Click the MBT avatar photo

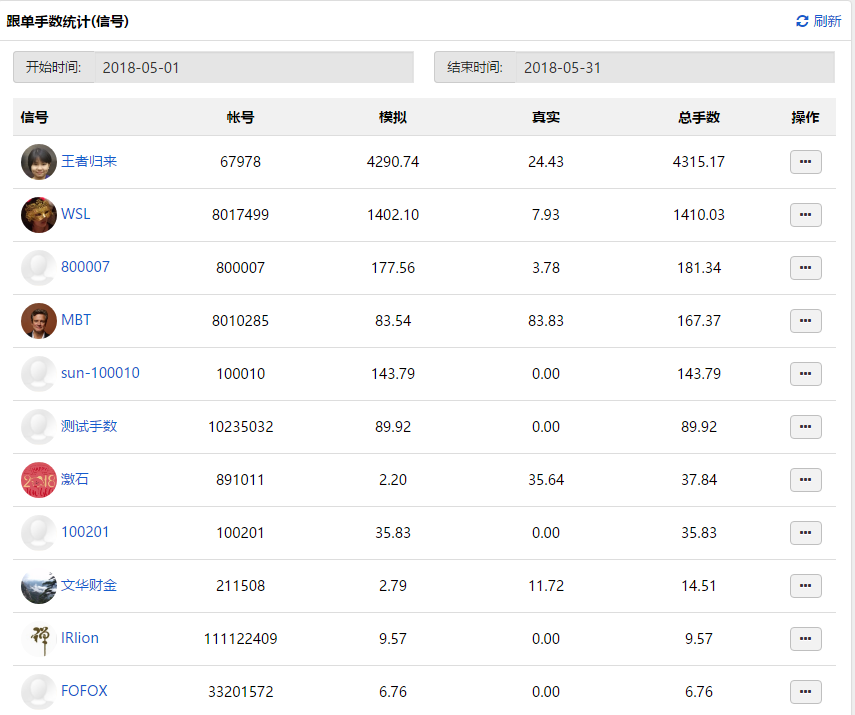(x=39, y=321)
